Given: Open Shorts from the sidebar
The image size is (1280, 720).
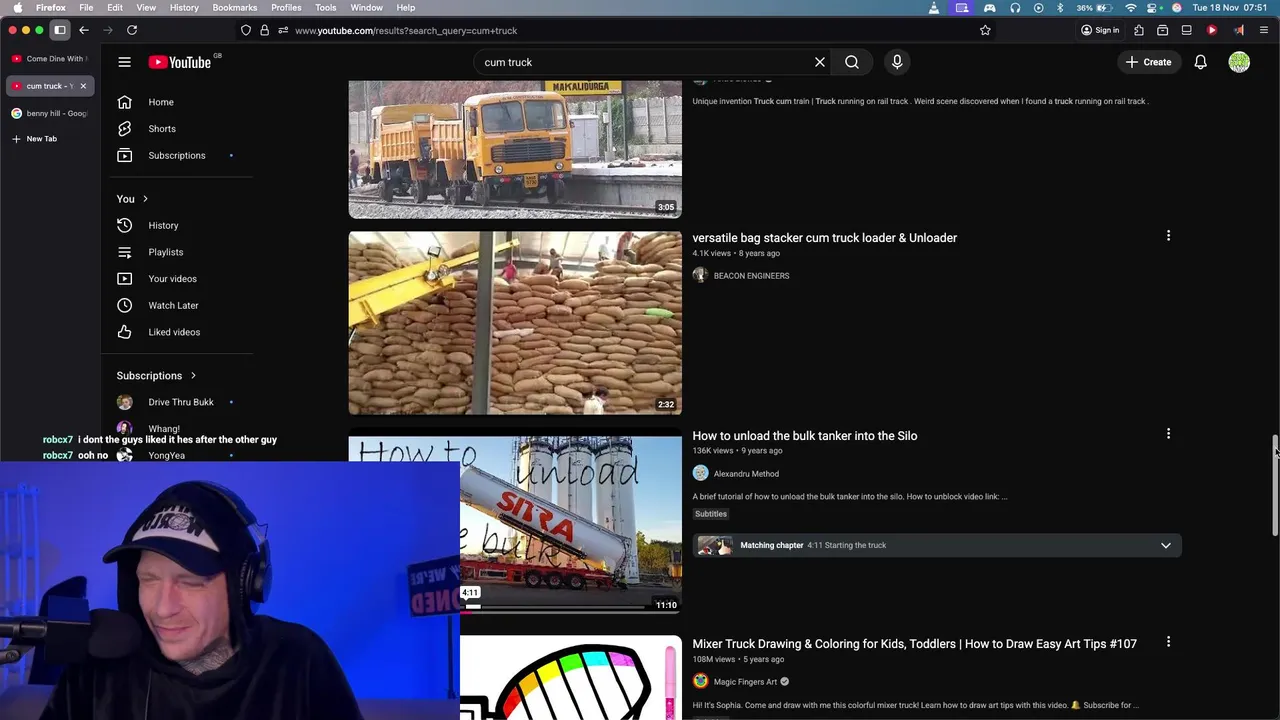Looking at the screenshot, I should (160, 129).
